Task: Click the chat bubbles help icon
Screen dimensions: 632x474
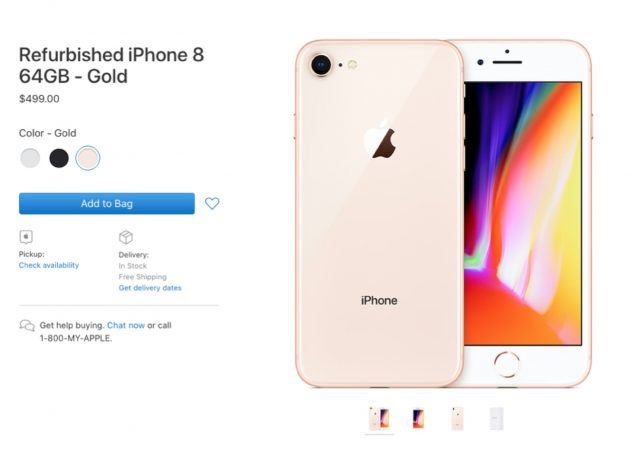Action: [x=27, y=325]
